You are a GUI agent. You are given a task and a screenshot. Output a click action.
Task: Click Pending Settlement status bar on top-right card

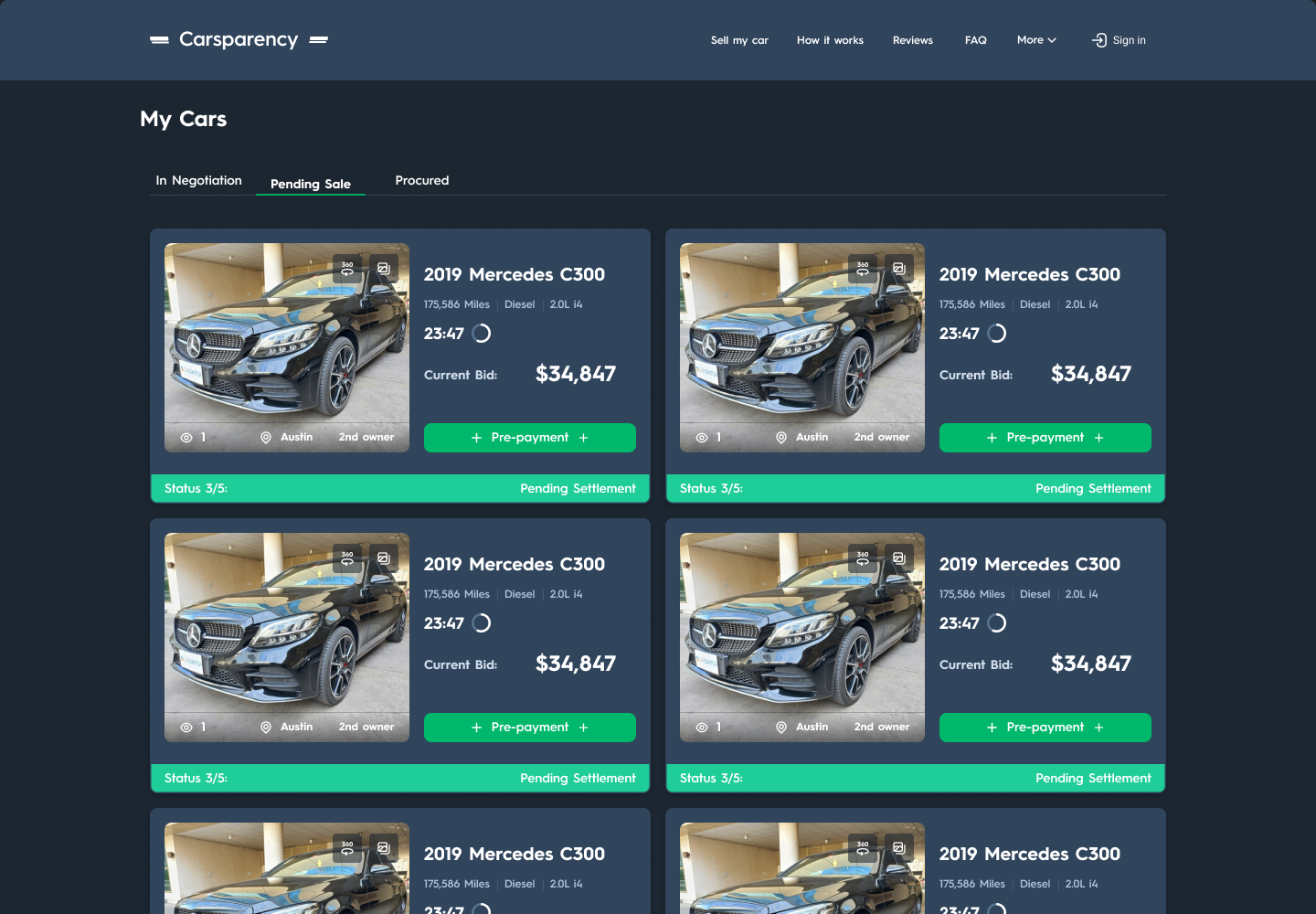tap(916, 488)
